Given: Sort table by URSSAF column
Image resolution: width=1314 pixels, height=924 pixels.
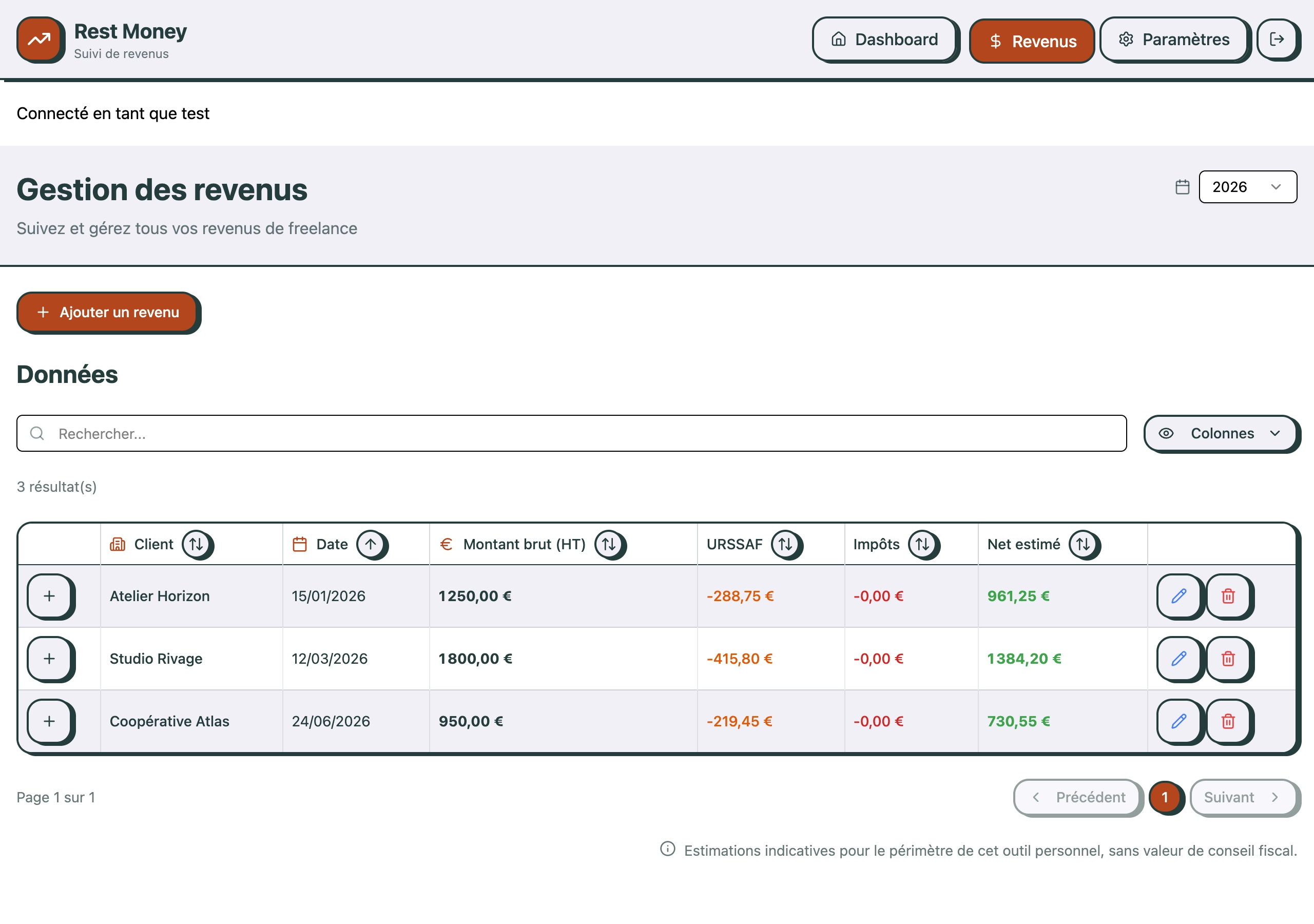Looking at the screenshot, I should [786, 544].
